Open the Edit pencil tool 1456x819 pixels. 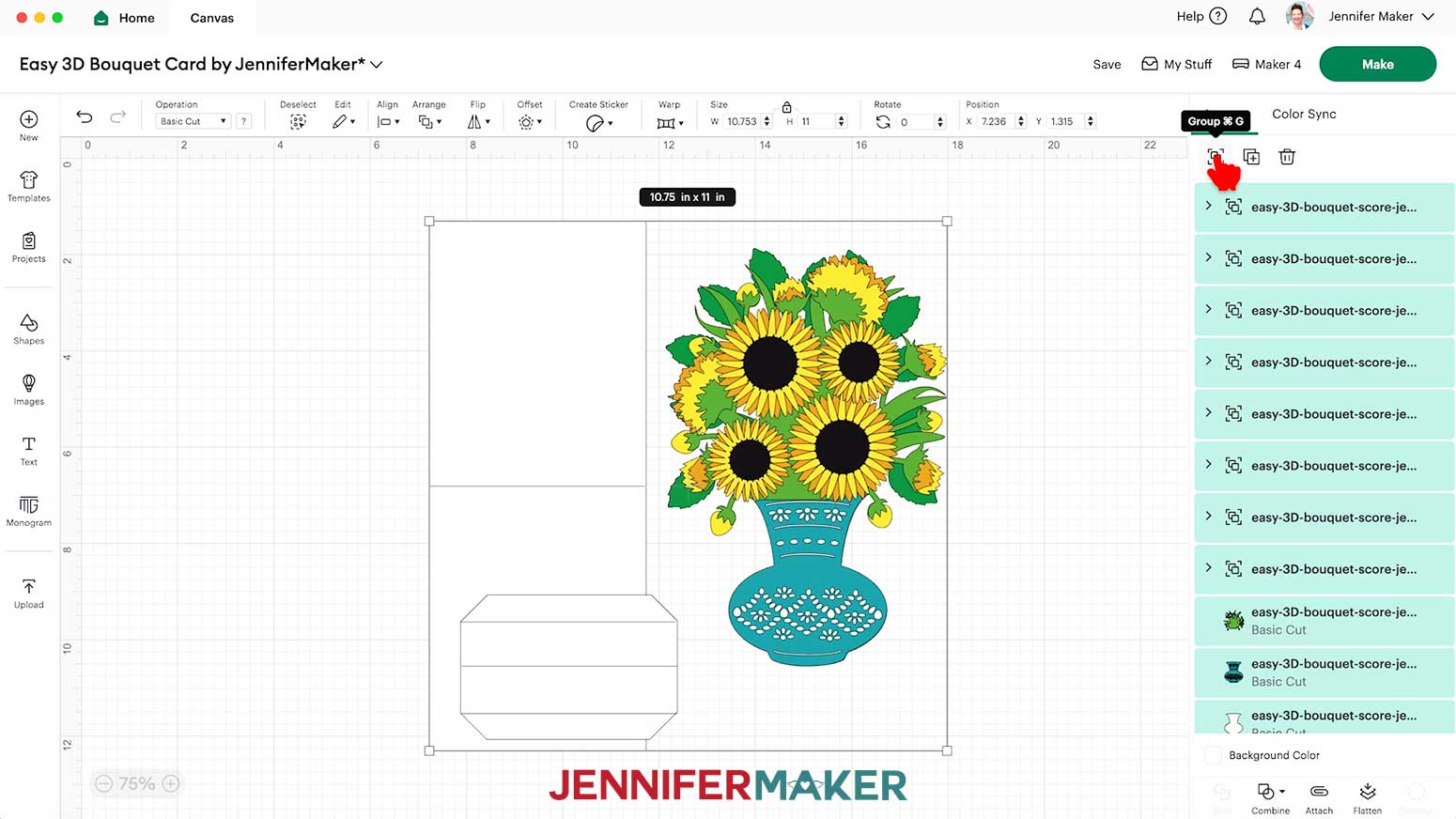tap(343, 122)
